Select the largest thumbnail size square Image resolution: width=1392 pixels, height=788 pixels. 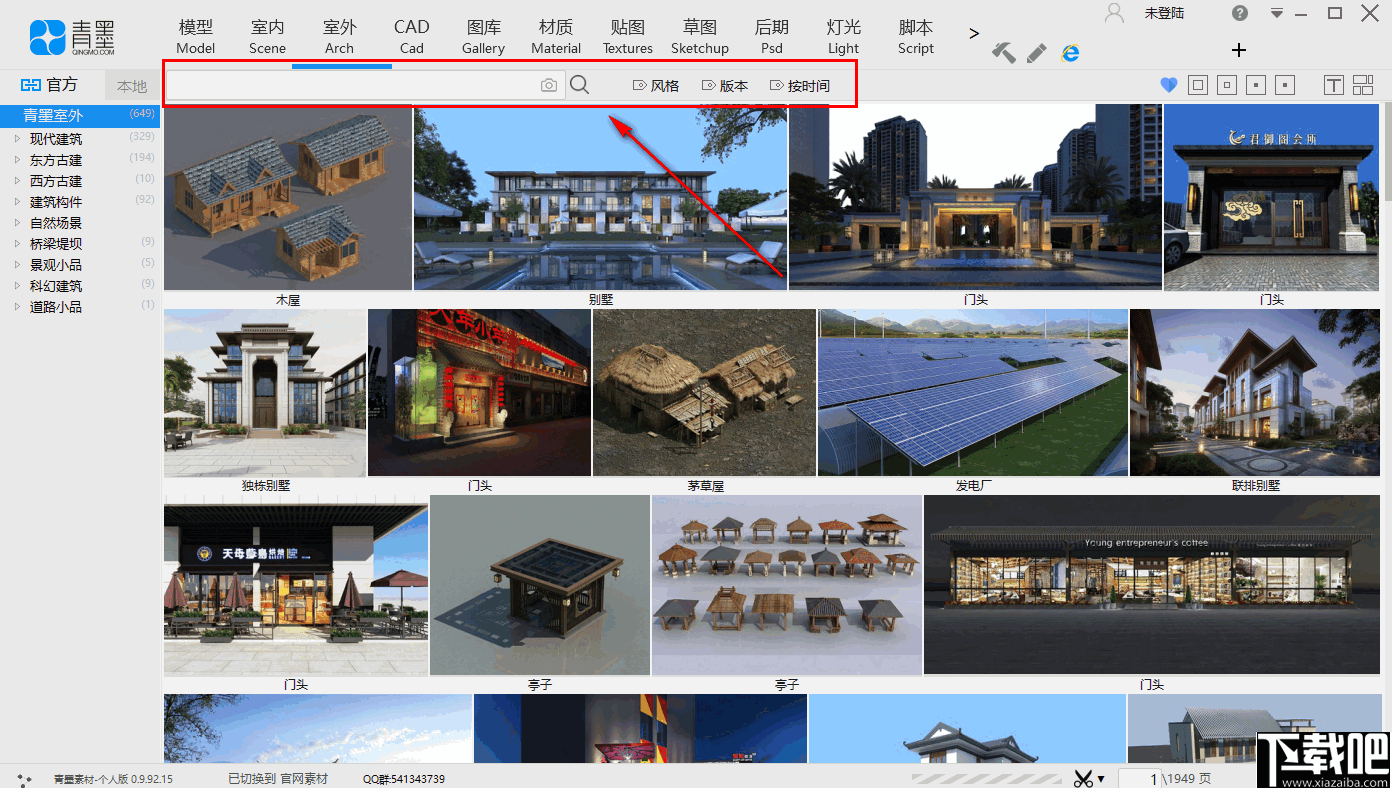pos(1198,86)
